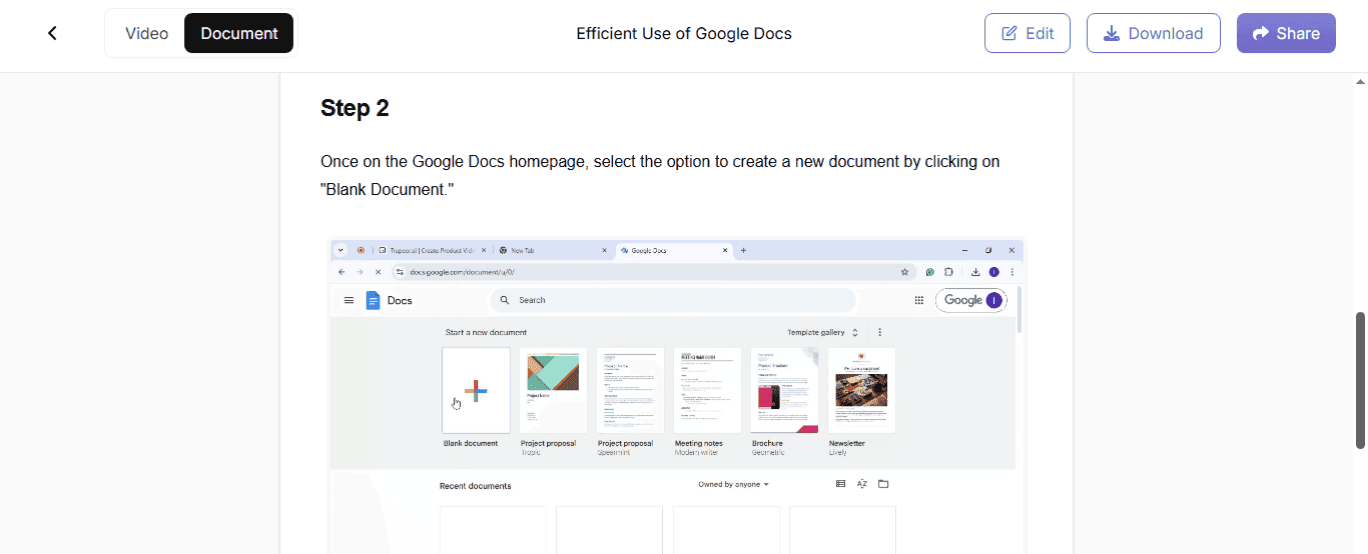Open the Brochure Geometric template
This screenshot has height=554, width=1368.
[x=784, y=390]
